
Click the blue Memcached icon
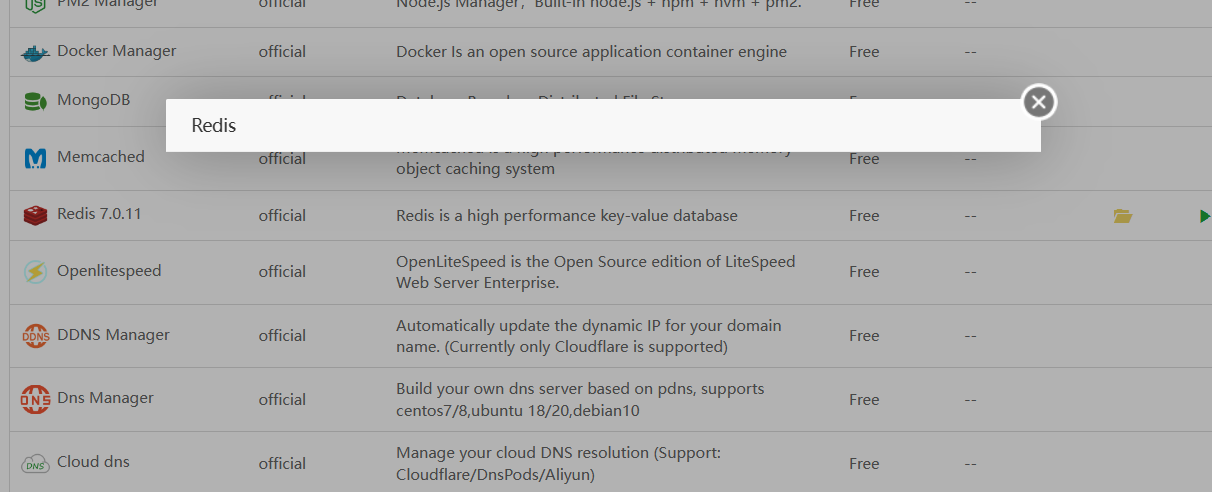click(x=35, y=158)
